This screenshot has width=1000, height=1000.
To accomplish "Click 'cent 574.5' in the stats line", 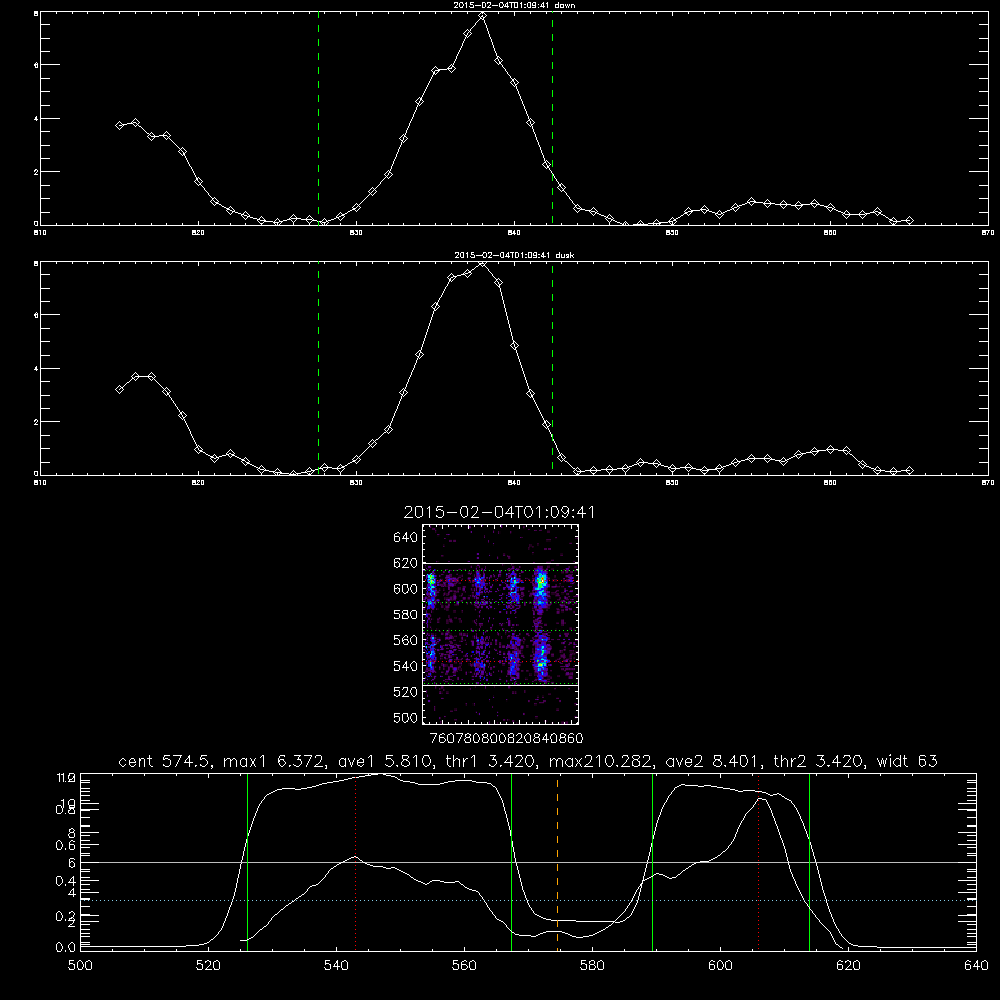I will [x=164, y=761].
